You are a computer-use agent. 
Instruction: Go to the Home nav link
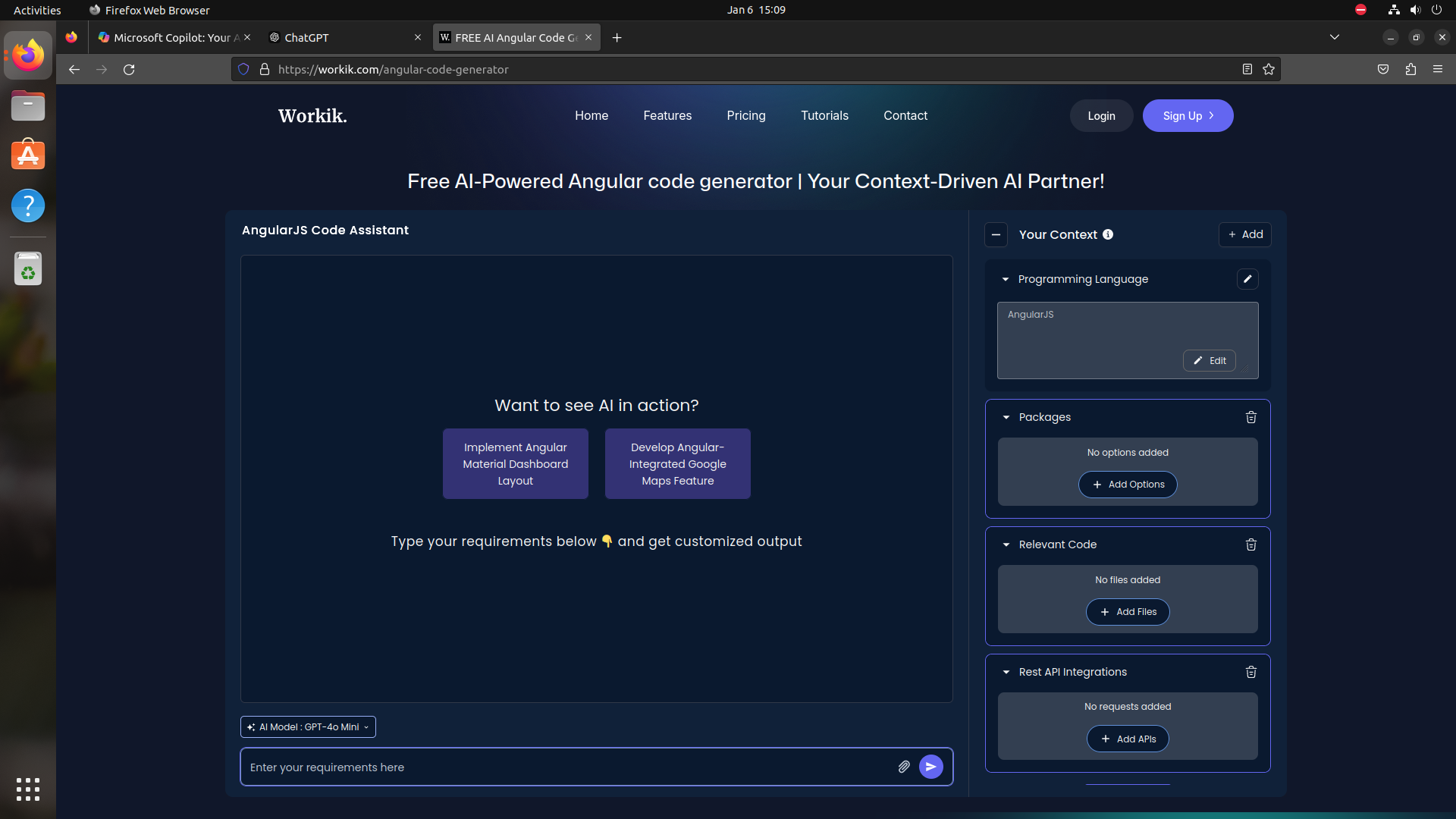[x=591, y=115]
